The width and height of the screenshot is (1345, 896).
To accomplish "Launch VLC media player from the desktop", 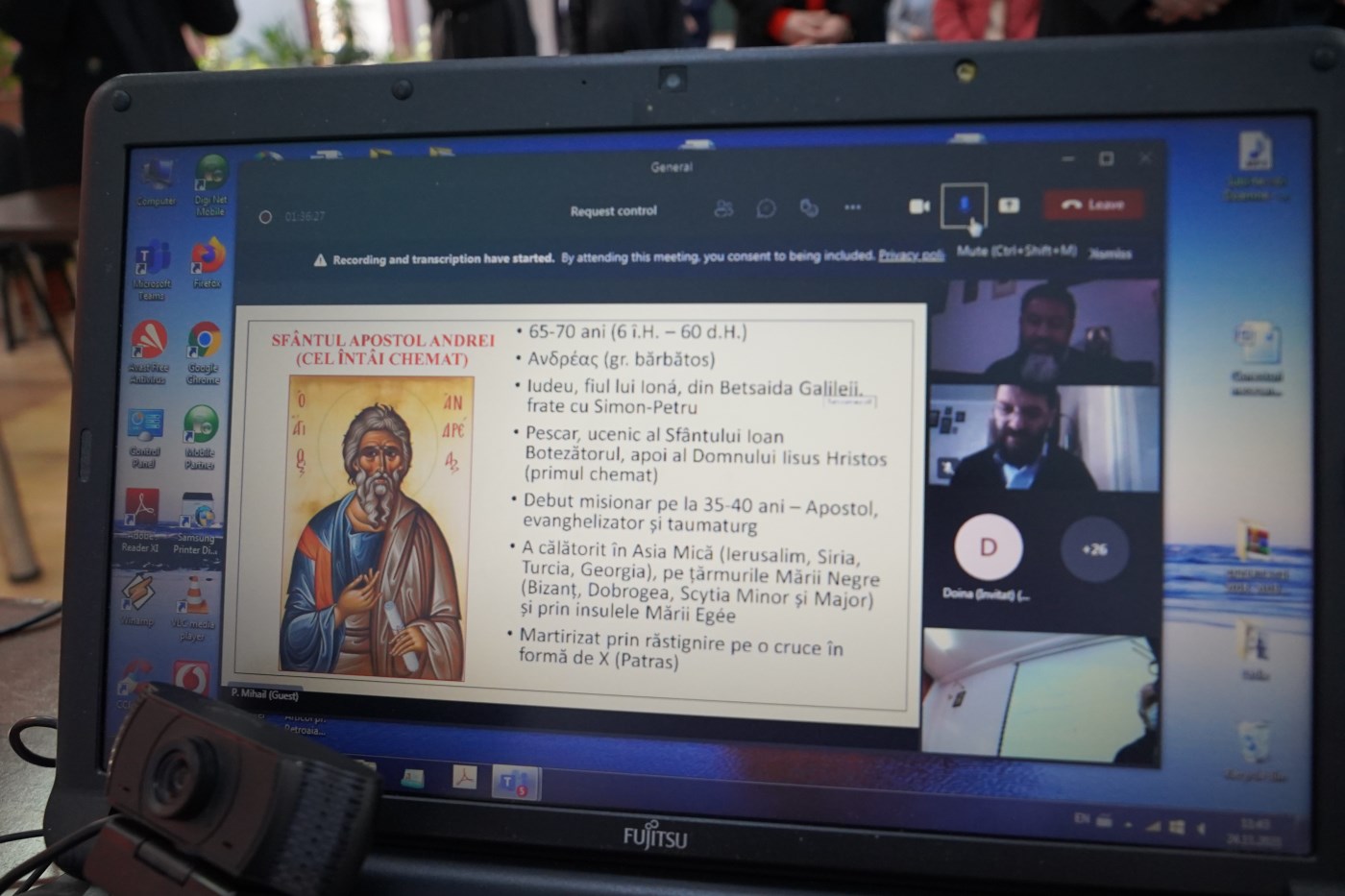I will (193, 608).
